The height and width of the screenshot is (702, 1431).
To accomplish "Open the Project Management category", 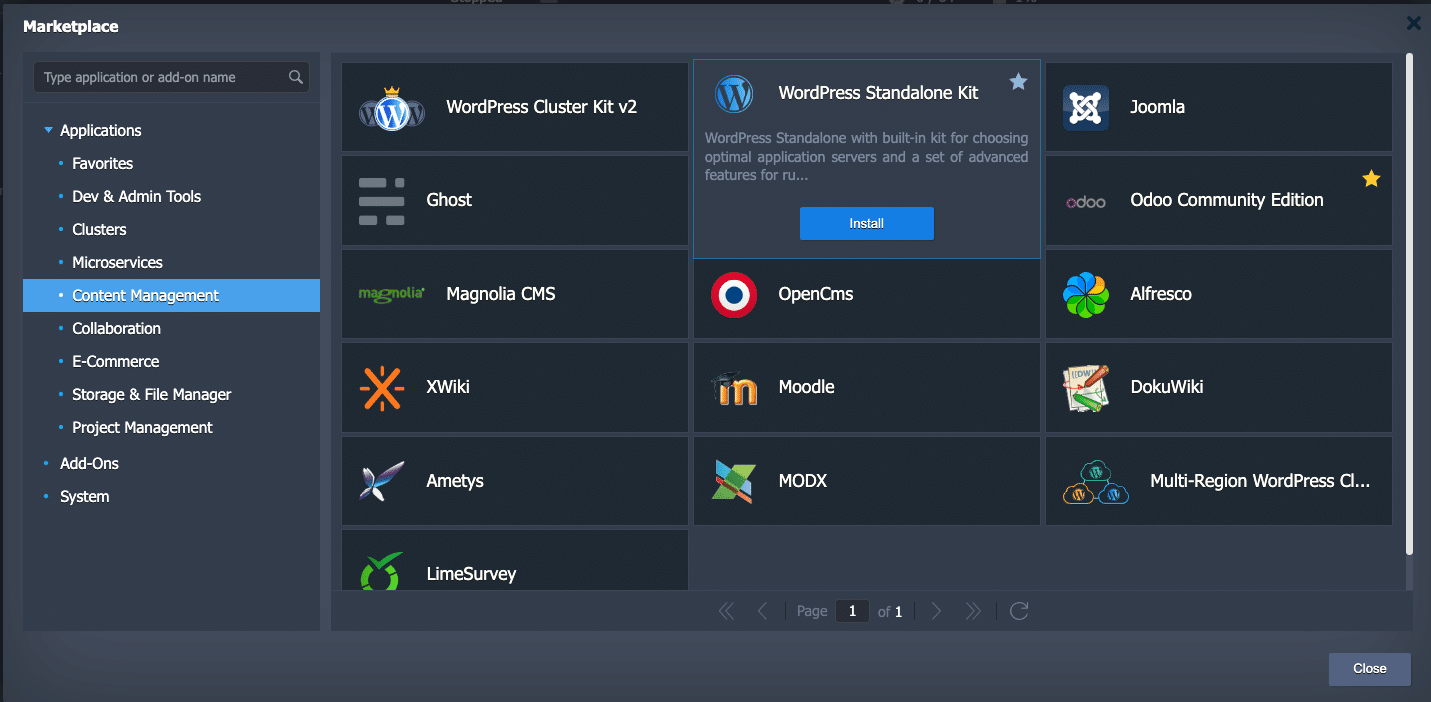I will point(142,427).
